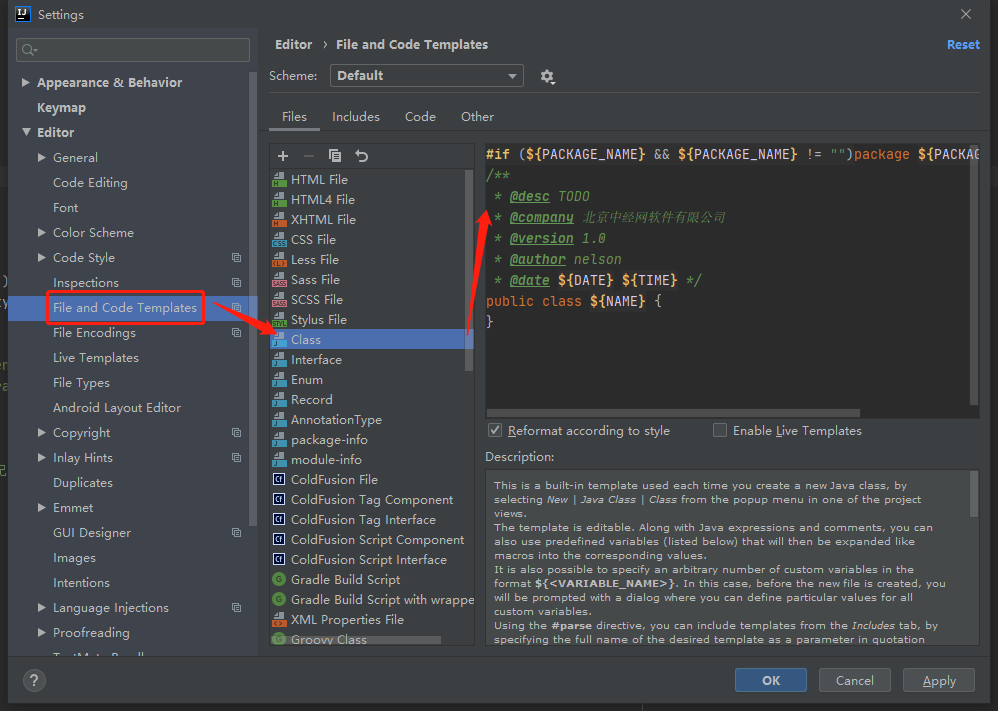The width and height of the screenshot is (998, 711).
Task: Revert template using the undo arrow icon
Action: click(x=362, y=156)
